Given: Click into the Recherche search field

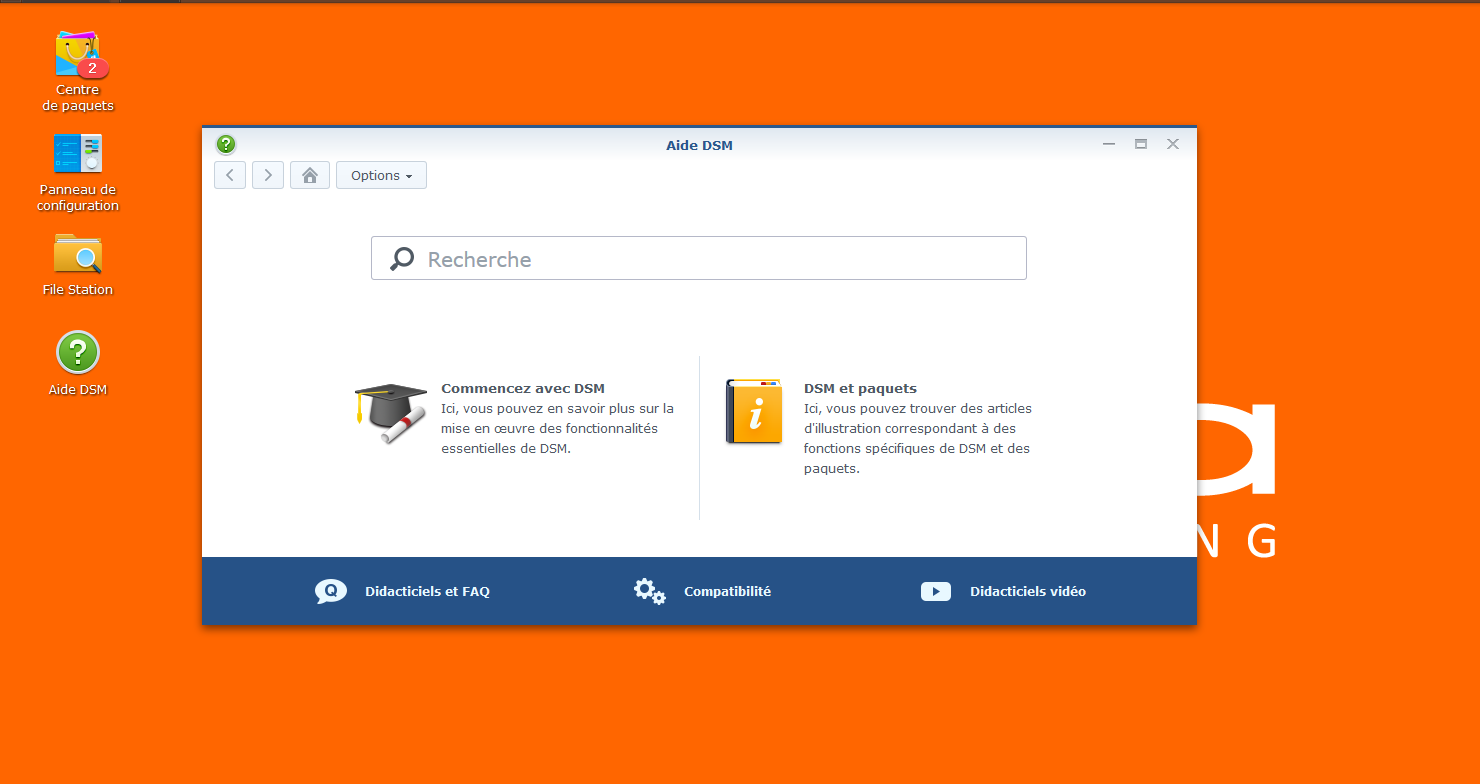Looking at the screenshot, I should [699, 258].
